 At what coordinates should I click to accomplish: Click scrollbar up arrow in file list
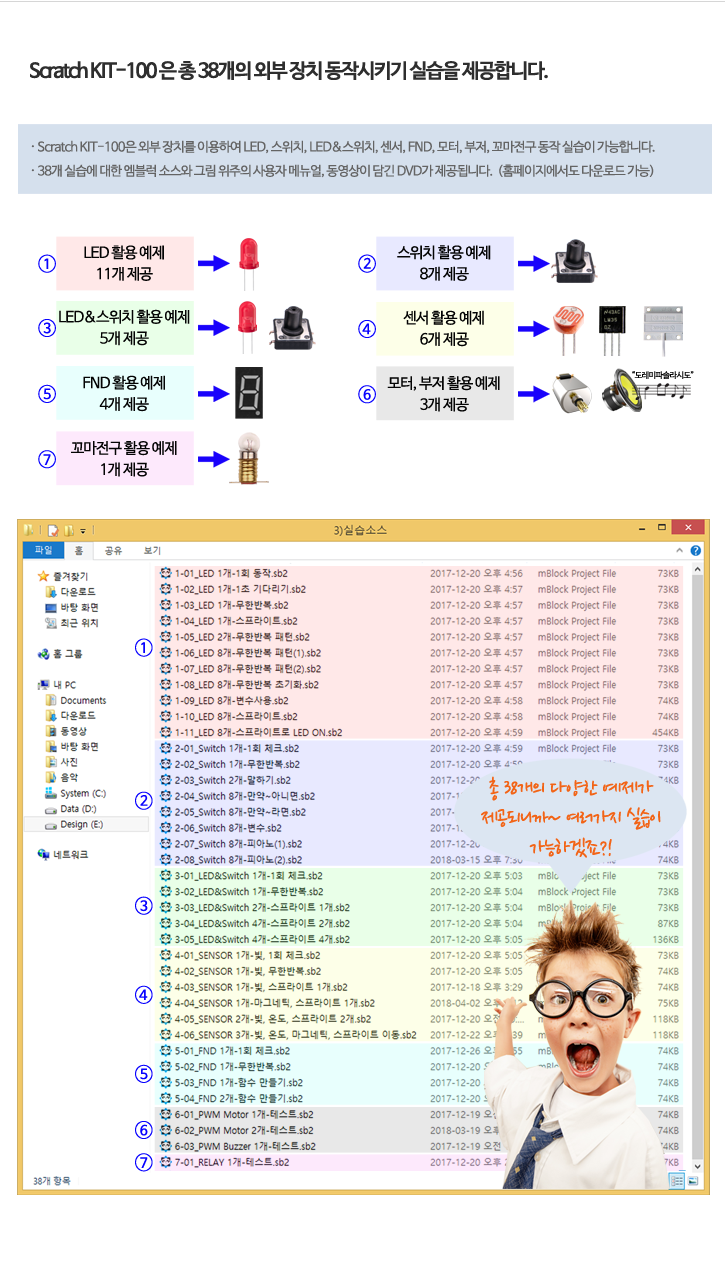(697, 571)
